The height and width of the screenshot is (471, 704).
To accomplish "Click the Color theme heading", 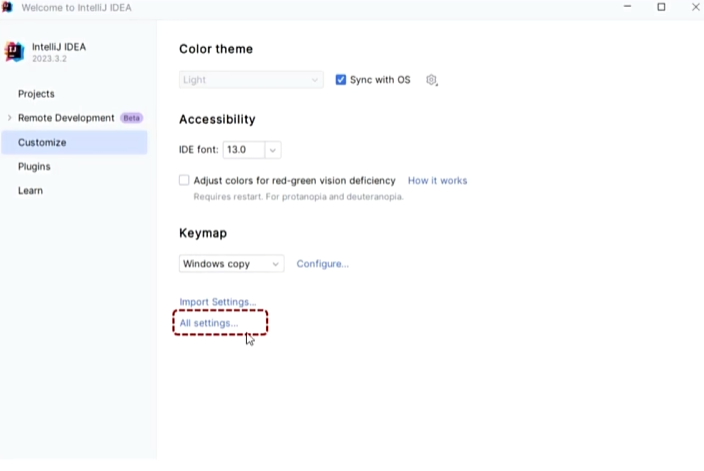I will click(x=216, y=49).
